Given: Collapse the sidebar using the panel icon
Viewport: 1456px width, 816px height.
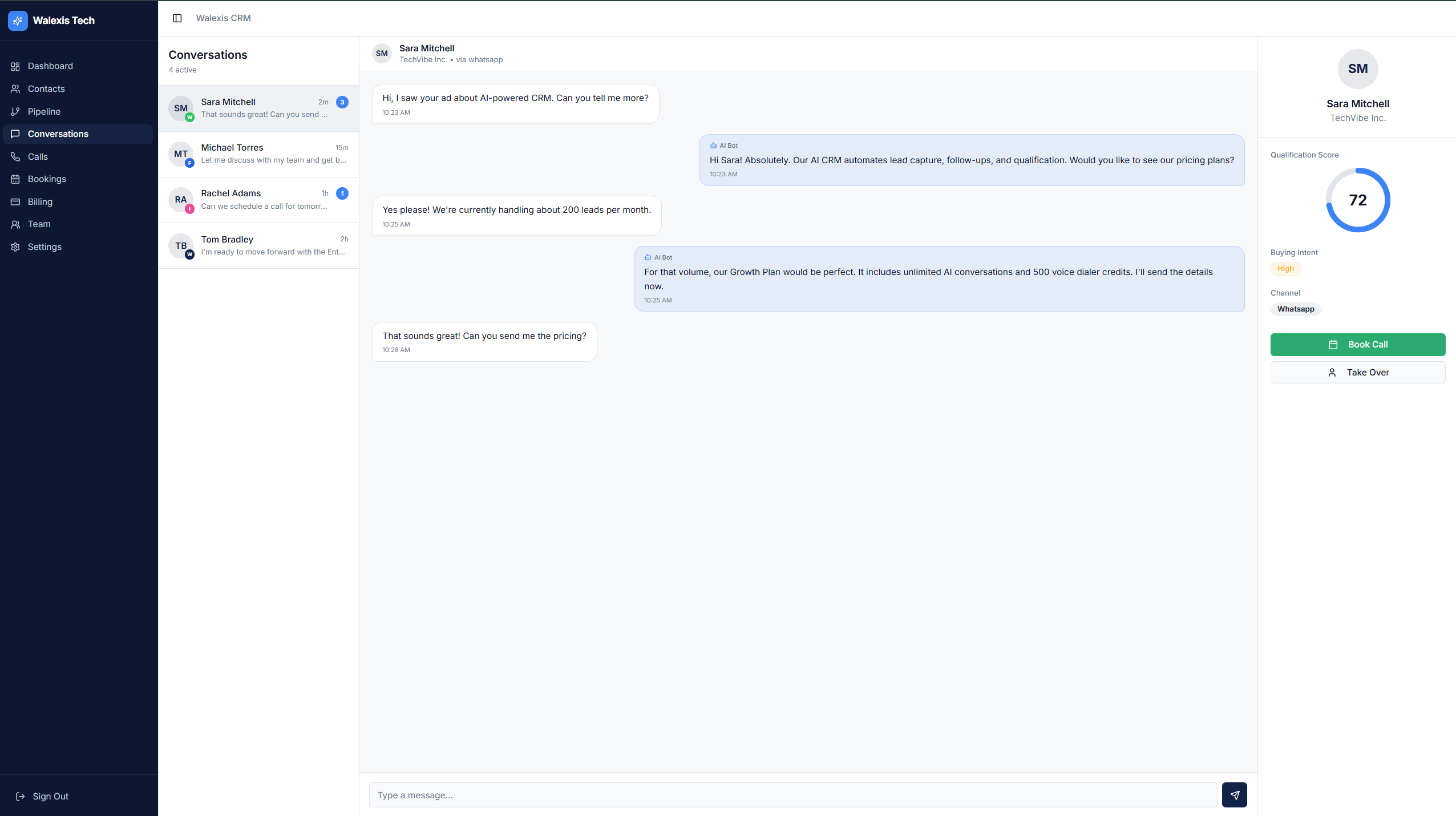Looking at the screenshot, I should coord(177,18).
